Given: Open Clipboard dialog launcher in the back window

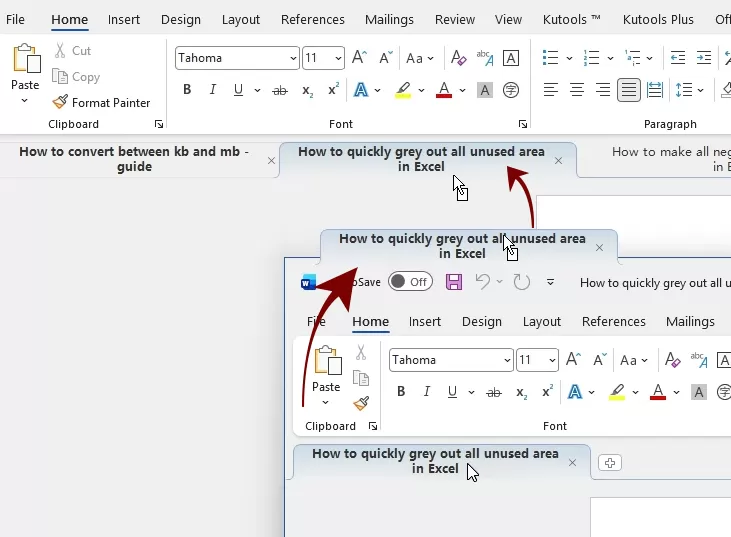Looking at the screenshot, I should tap(159, 124).
